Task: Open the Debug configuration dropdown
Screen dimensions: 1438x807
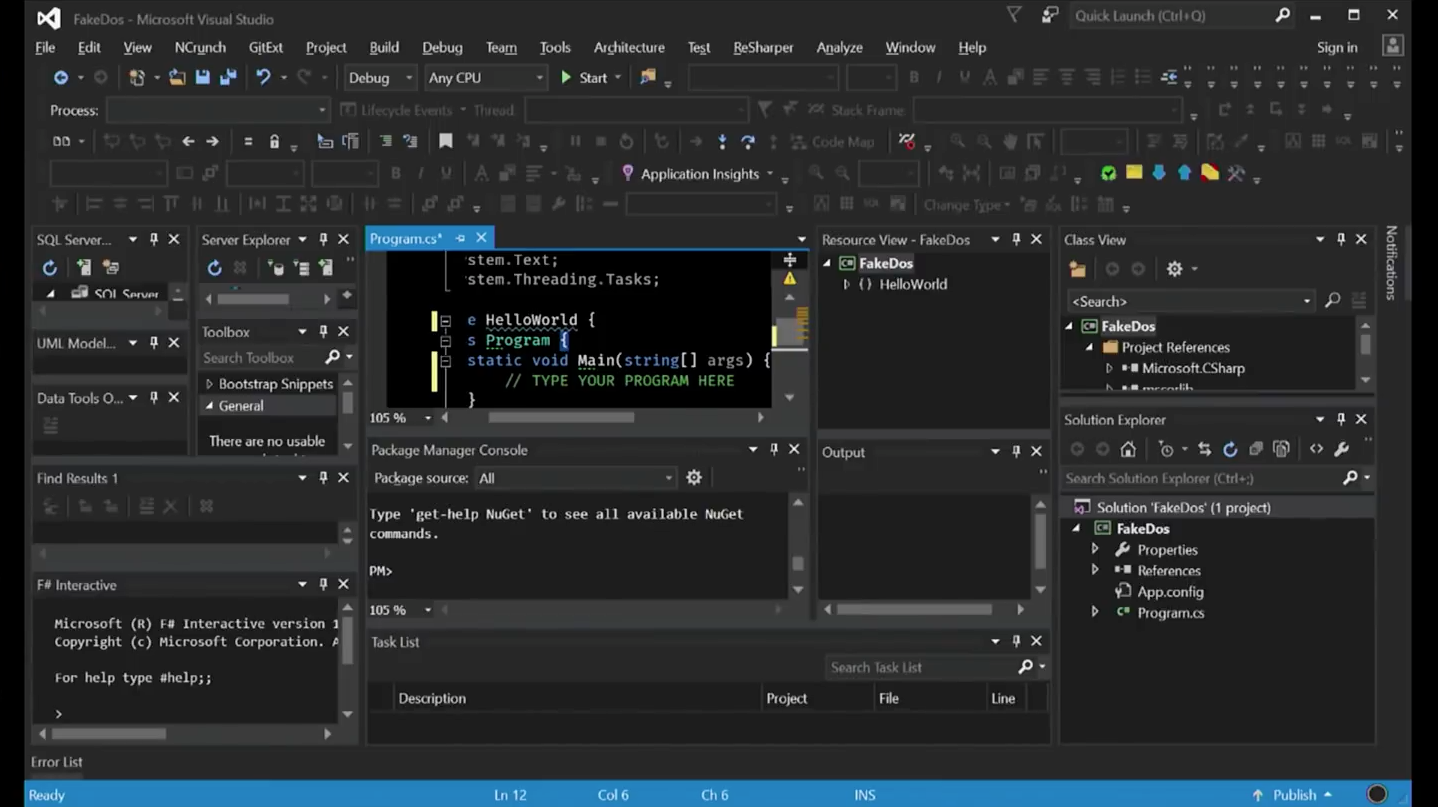Action: point(380,77)
